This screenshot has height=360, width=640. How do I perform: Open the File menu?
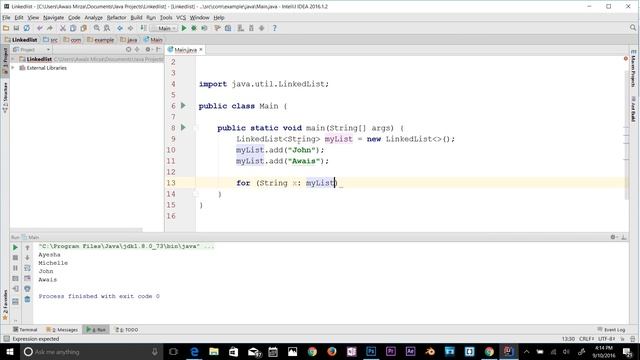point(6,18)
